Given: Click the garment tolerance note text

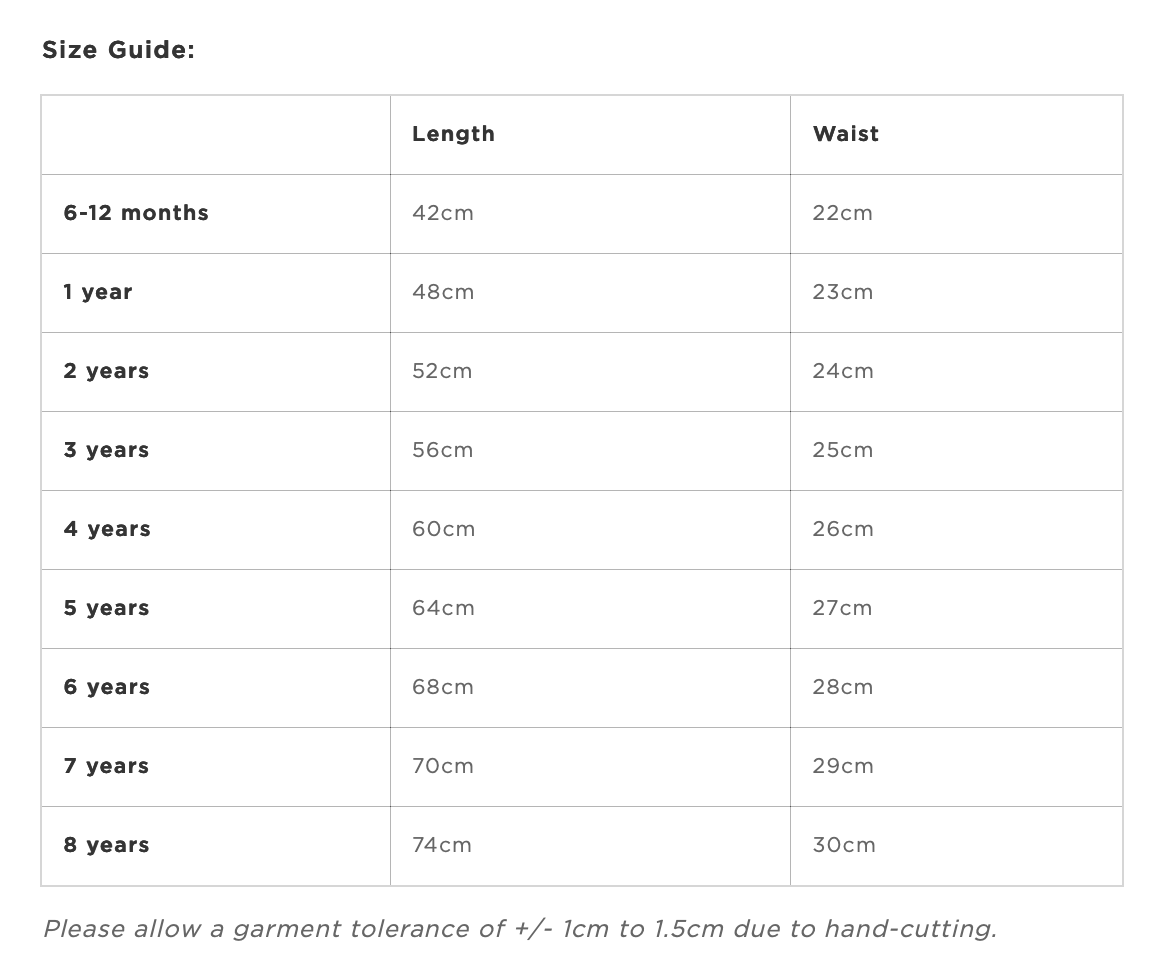Looking at the screenshot, I should [520, 929].
